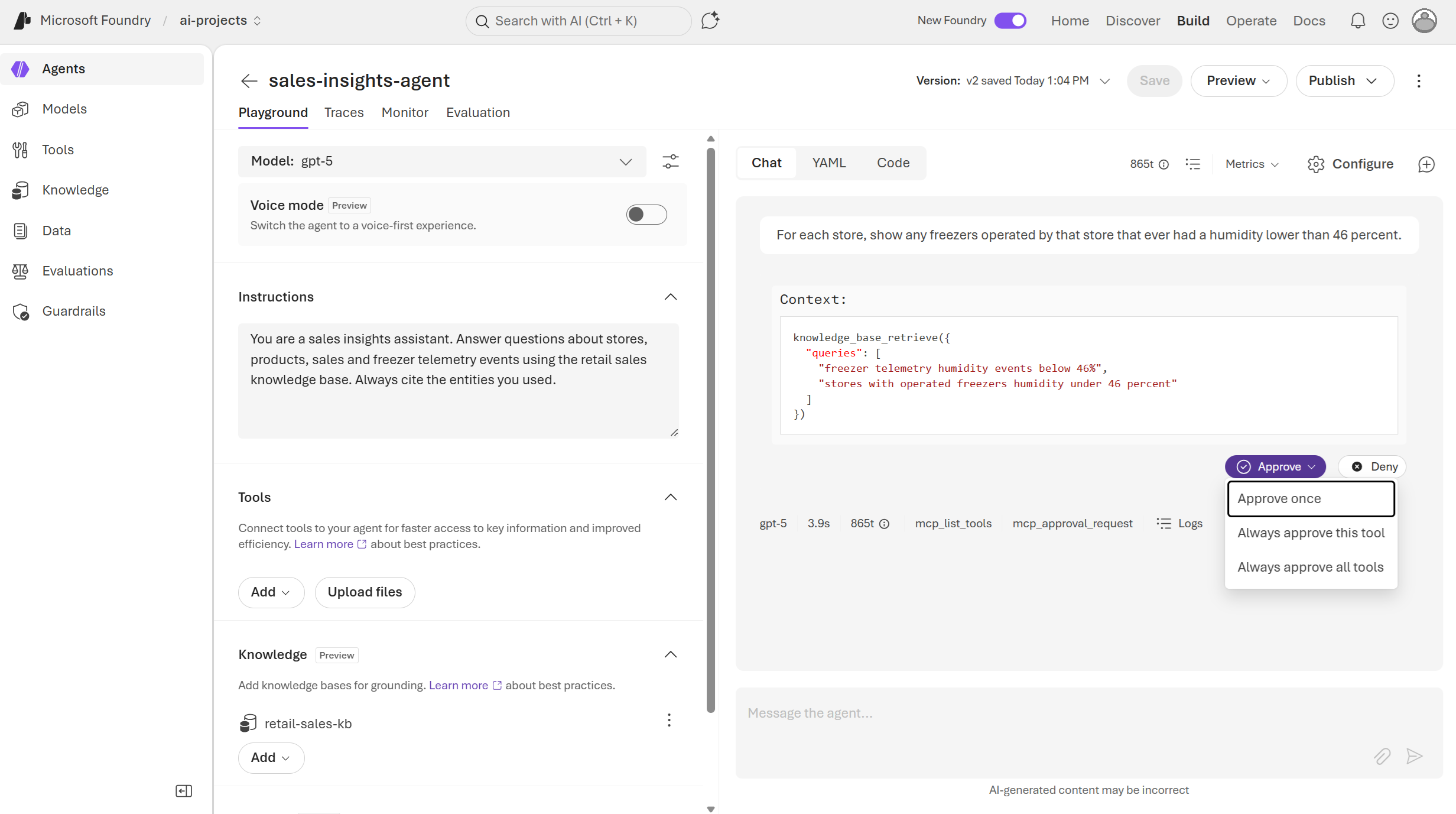
Task: Click the Search with AI field
Action: (578, 21)
